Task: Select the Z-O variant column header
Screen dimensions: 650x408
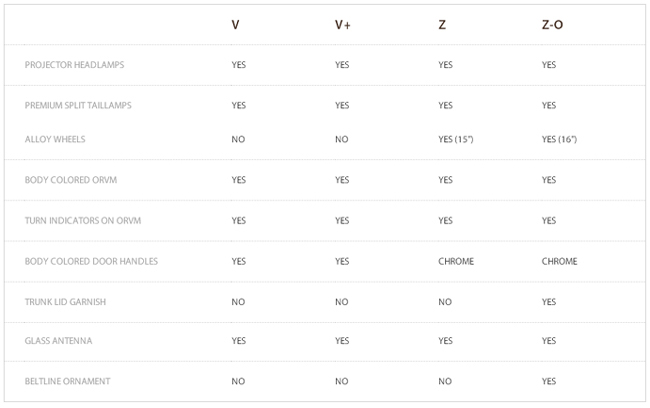Action: coord(552,25)
